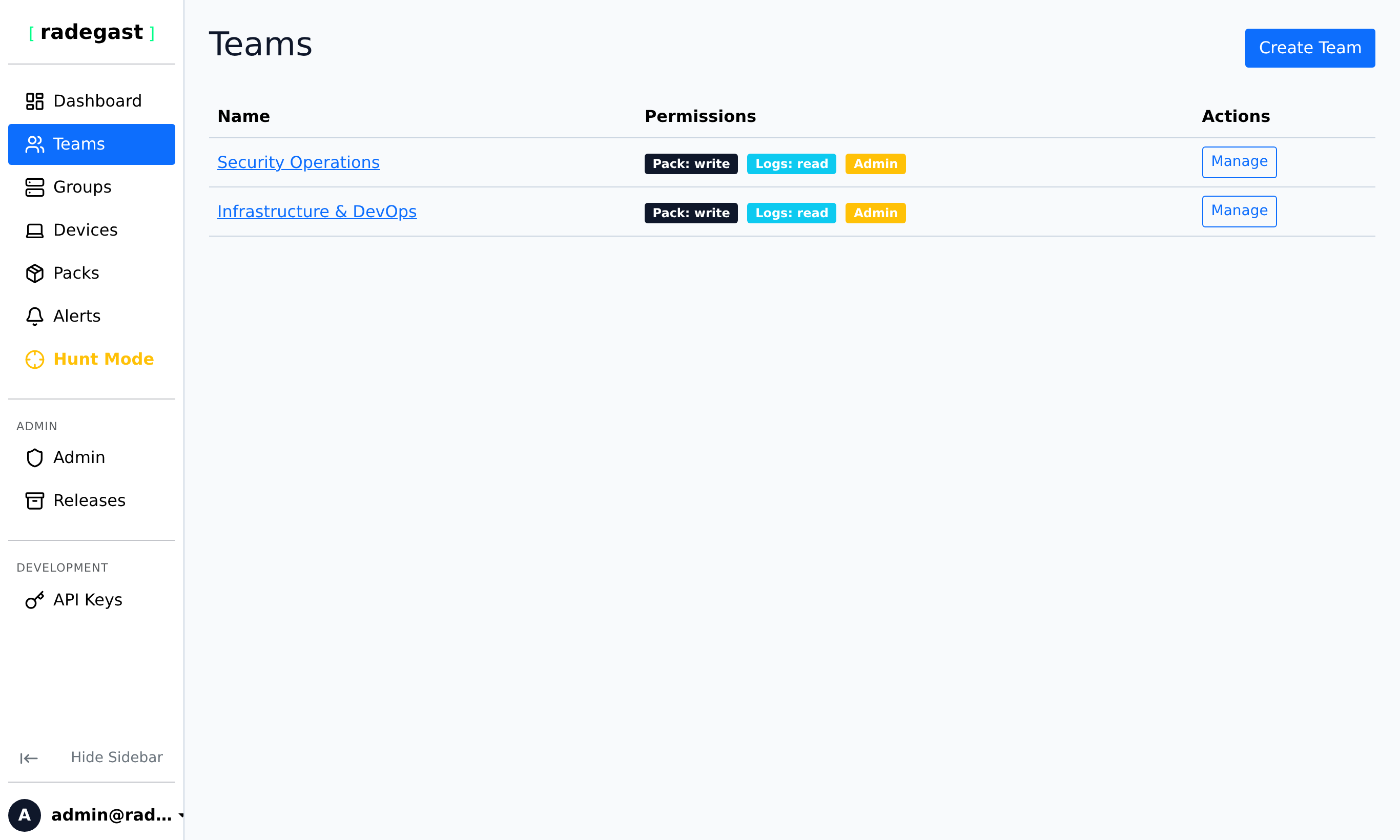Click the Hide Sidebar collapse arrow icon
The width and height of the screenshot is (1400, 840).
(x=29, y=758)
